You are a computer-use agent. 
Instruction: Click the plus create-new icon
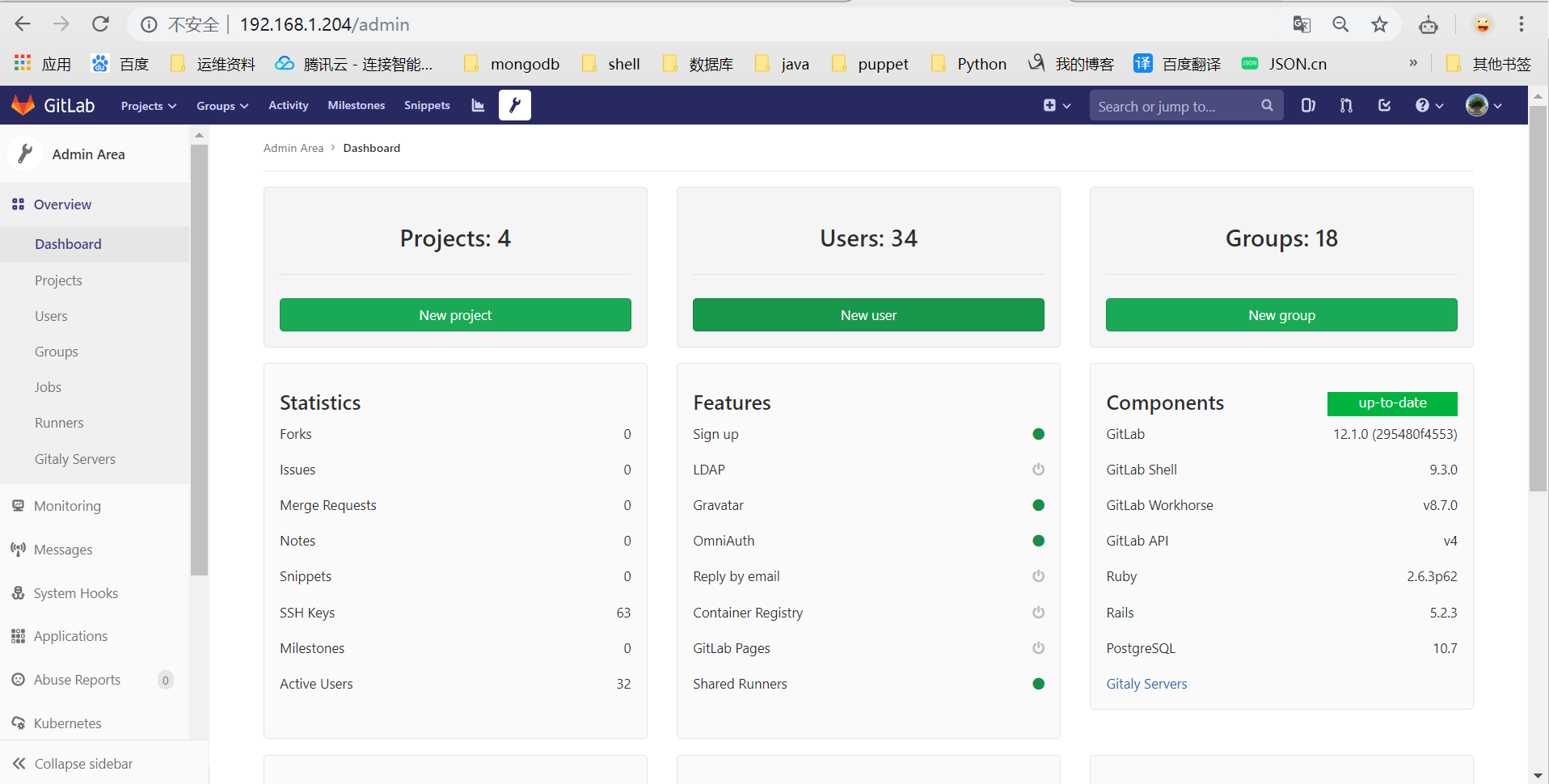[1049, 105]
